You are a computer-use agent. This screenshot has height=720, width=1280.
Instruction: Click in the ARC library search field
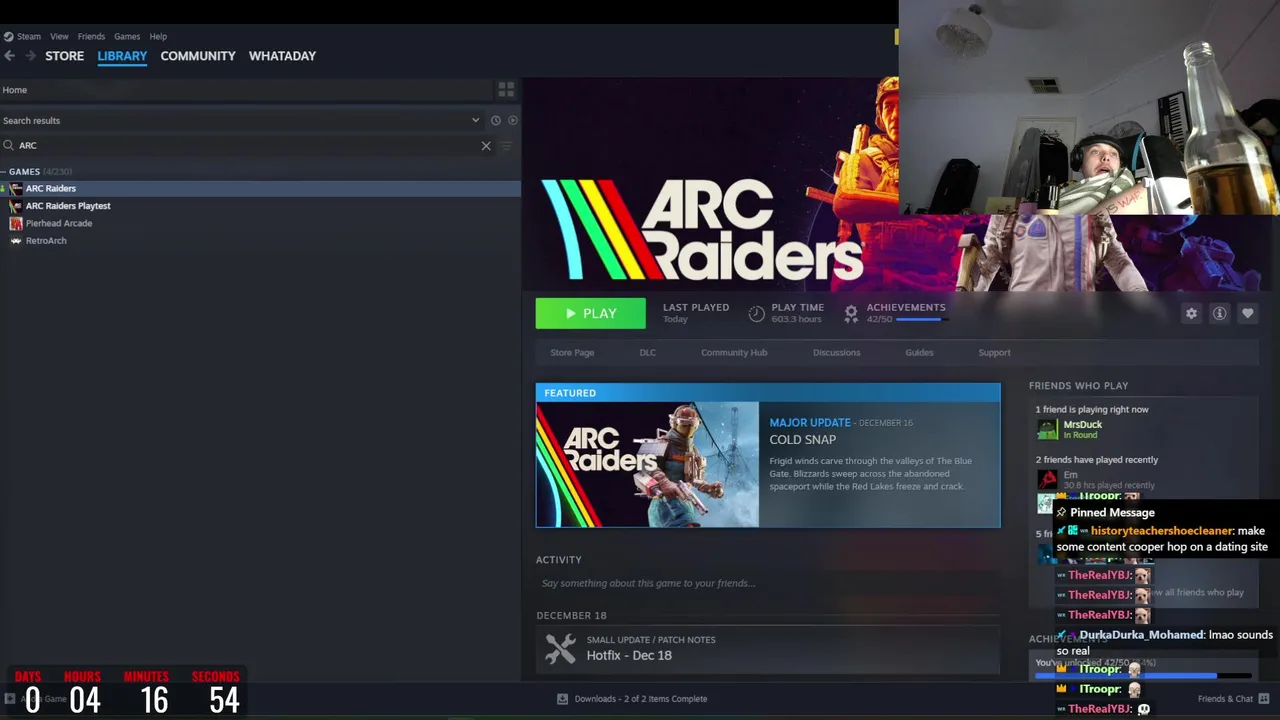click(248, 146)
